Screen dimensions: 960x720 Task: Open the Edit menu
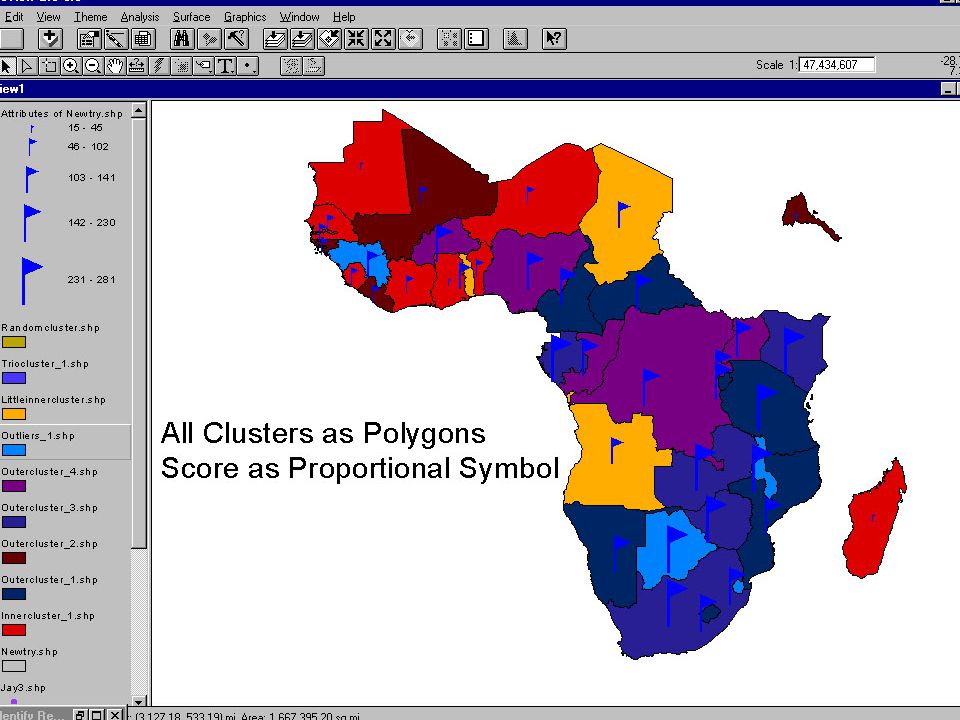[x=14, y=17]
